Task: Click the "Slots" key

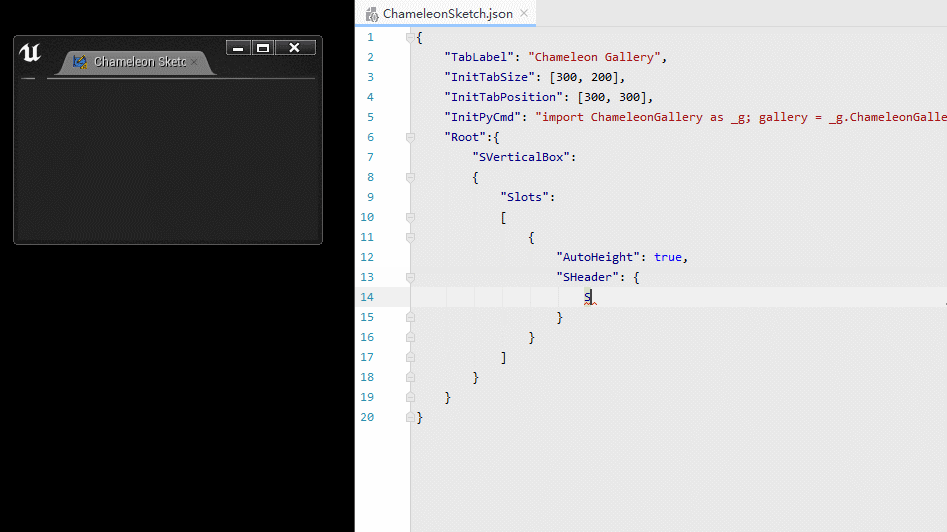Action: 524,197
